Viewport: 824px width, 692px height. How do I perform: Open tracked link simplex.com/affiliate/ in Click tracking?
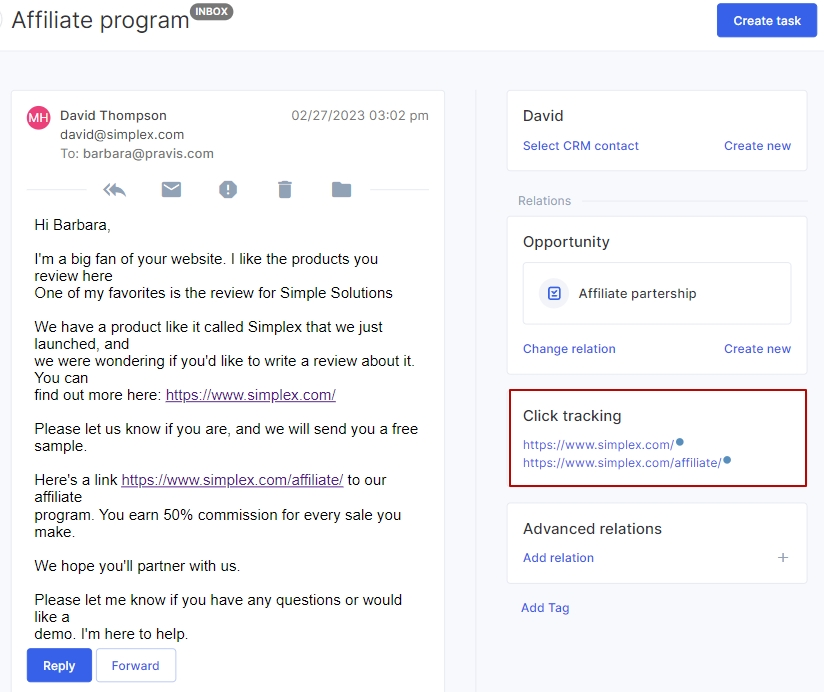tap(622, 462)
